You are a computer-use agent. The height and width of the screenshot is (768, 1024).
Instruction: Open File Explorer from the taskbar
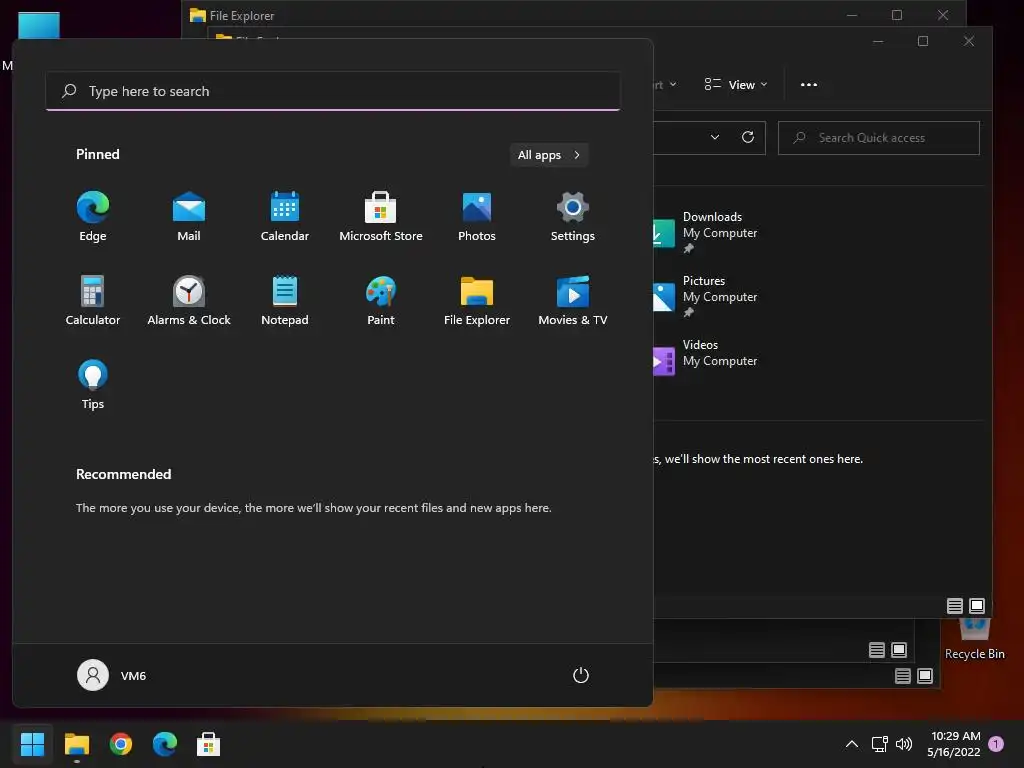[76, 744]
